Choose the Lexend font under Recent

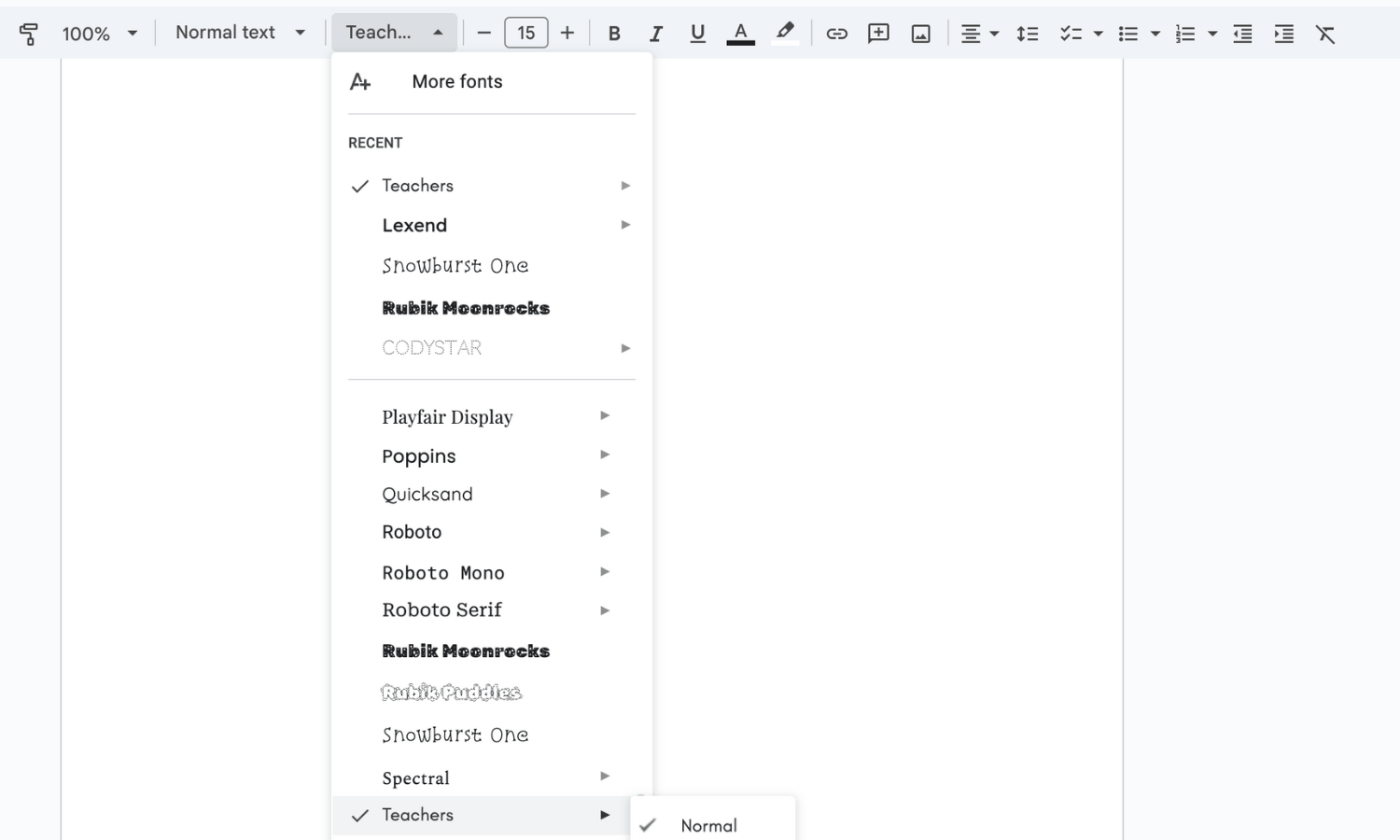pos(414,225)
